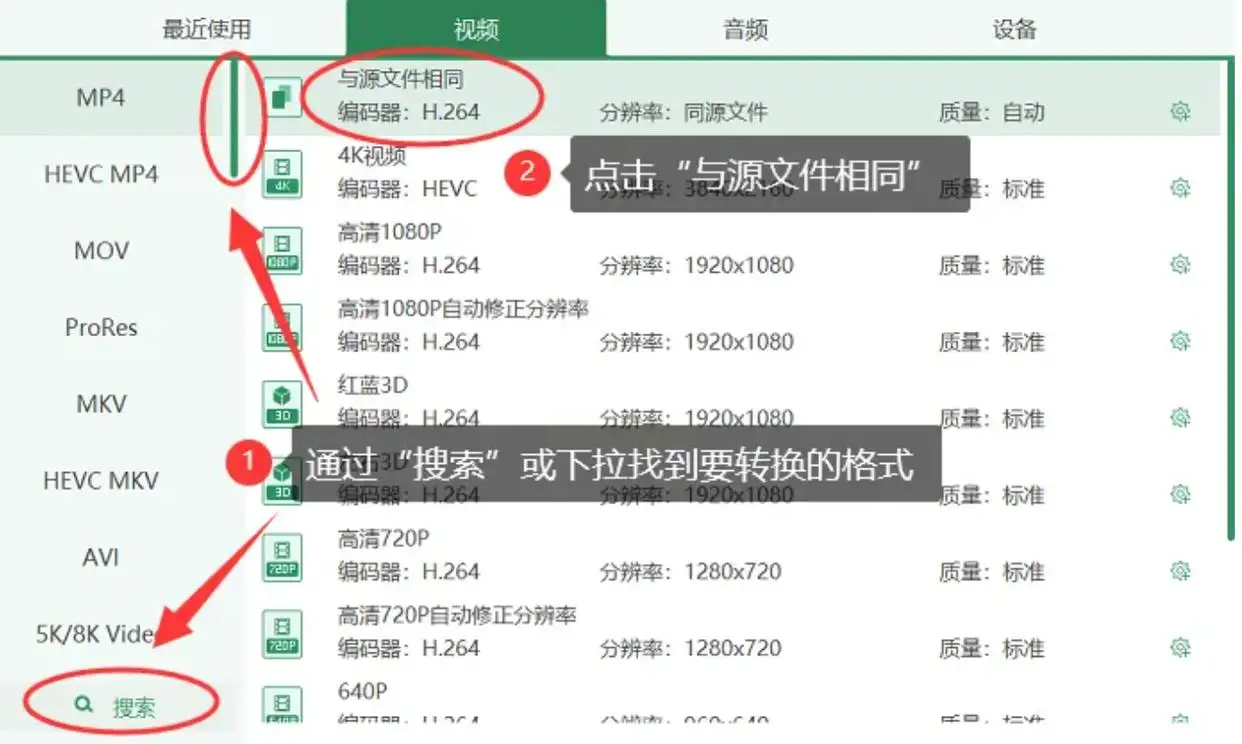1242x744 pixels.
Task: Switch to the 音频 tab
Action: [745, 29]
